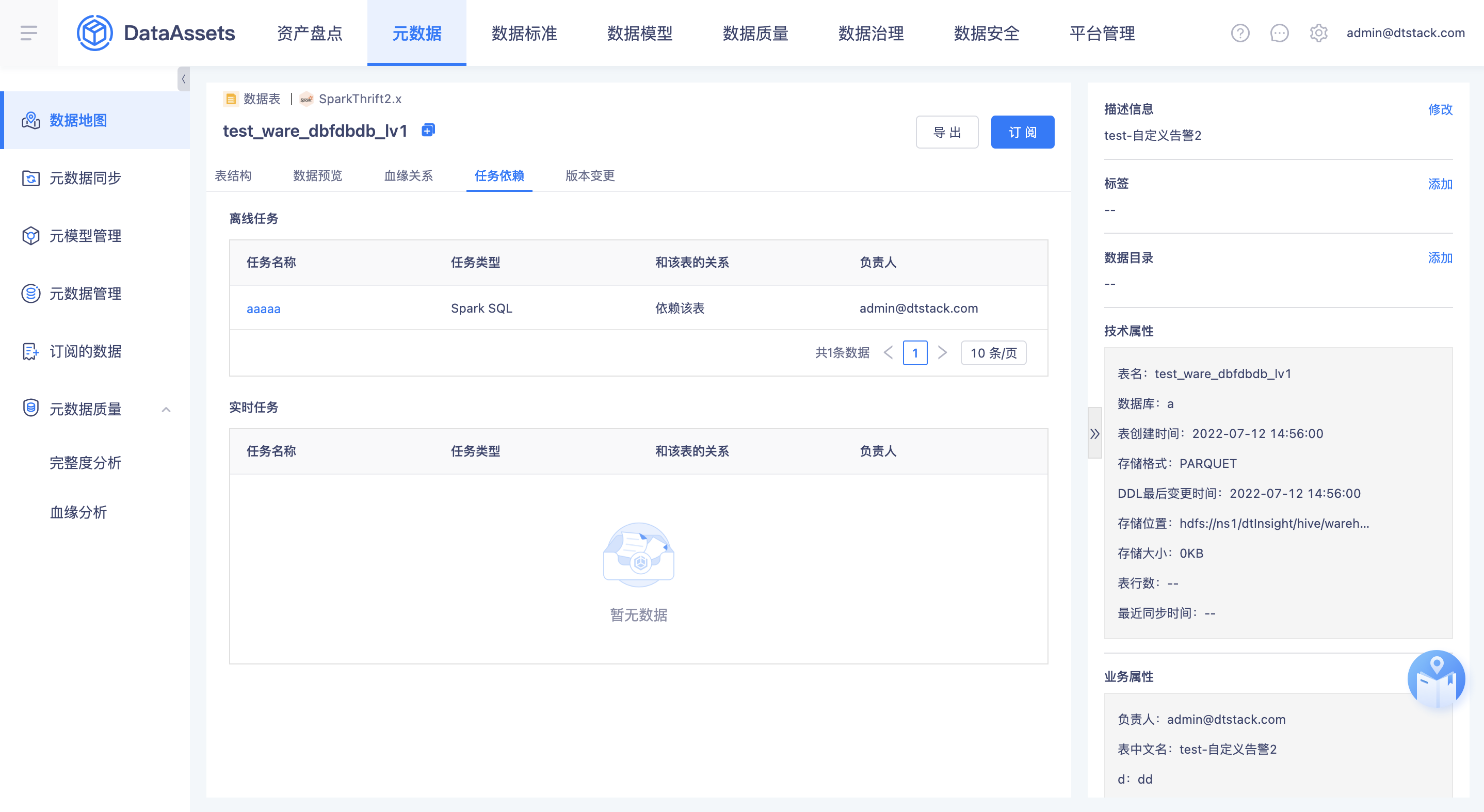Click the 暂无数据 empty state image
1484x812 pixels.
click(x=638, y=555)
